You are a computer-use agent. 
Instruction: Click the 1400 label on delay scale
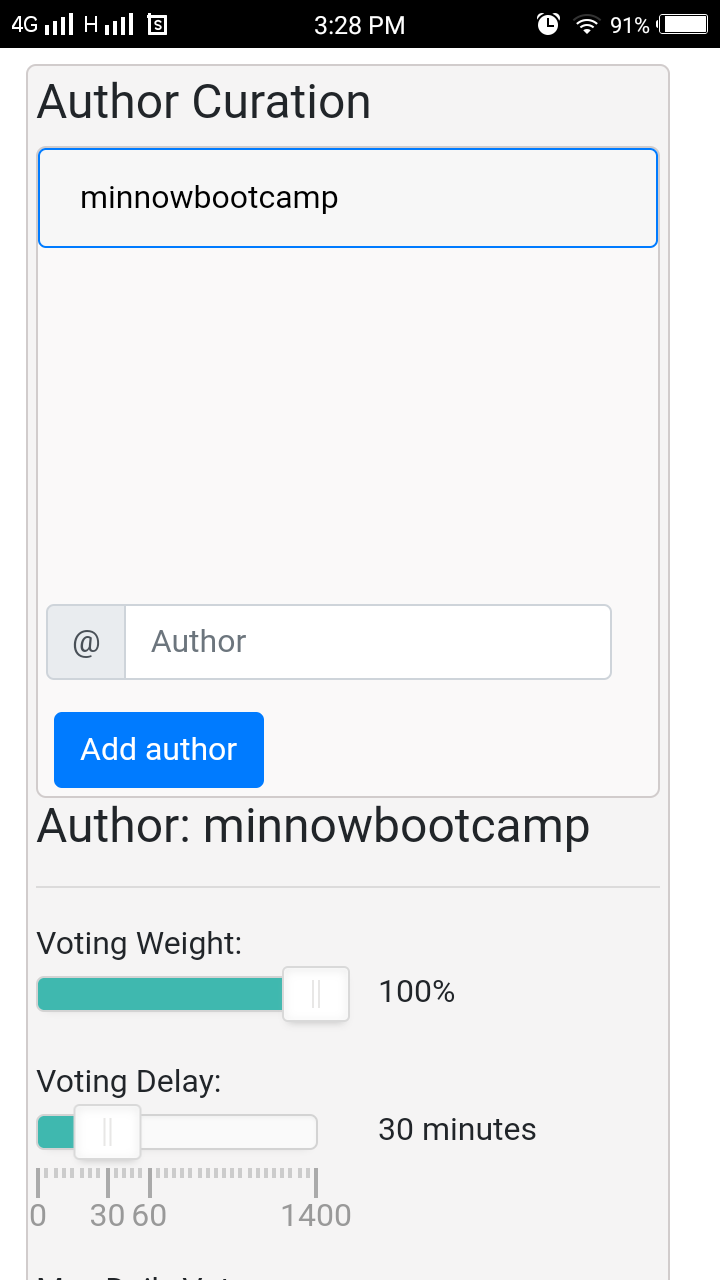click(x=316, y=1216)
